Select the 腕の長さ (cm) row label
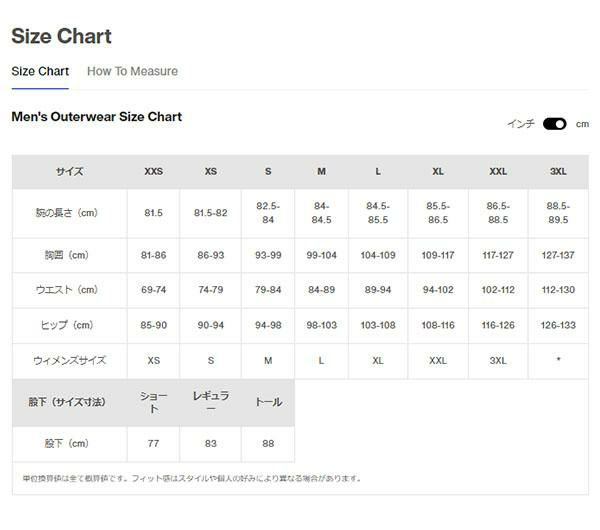Screen dimensions: 600x530 coord(70,213)
